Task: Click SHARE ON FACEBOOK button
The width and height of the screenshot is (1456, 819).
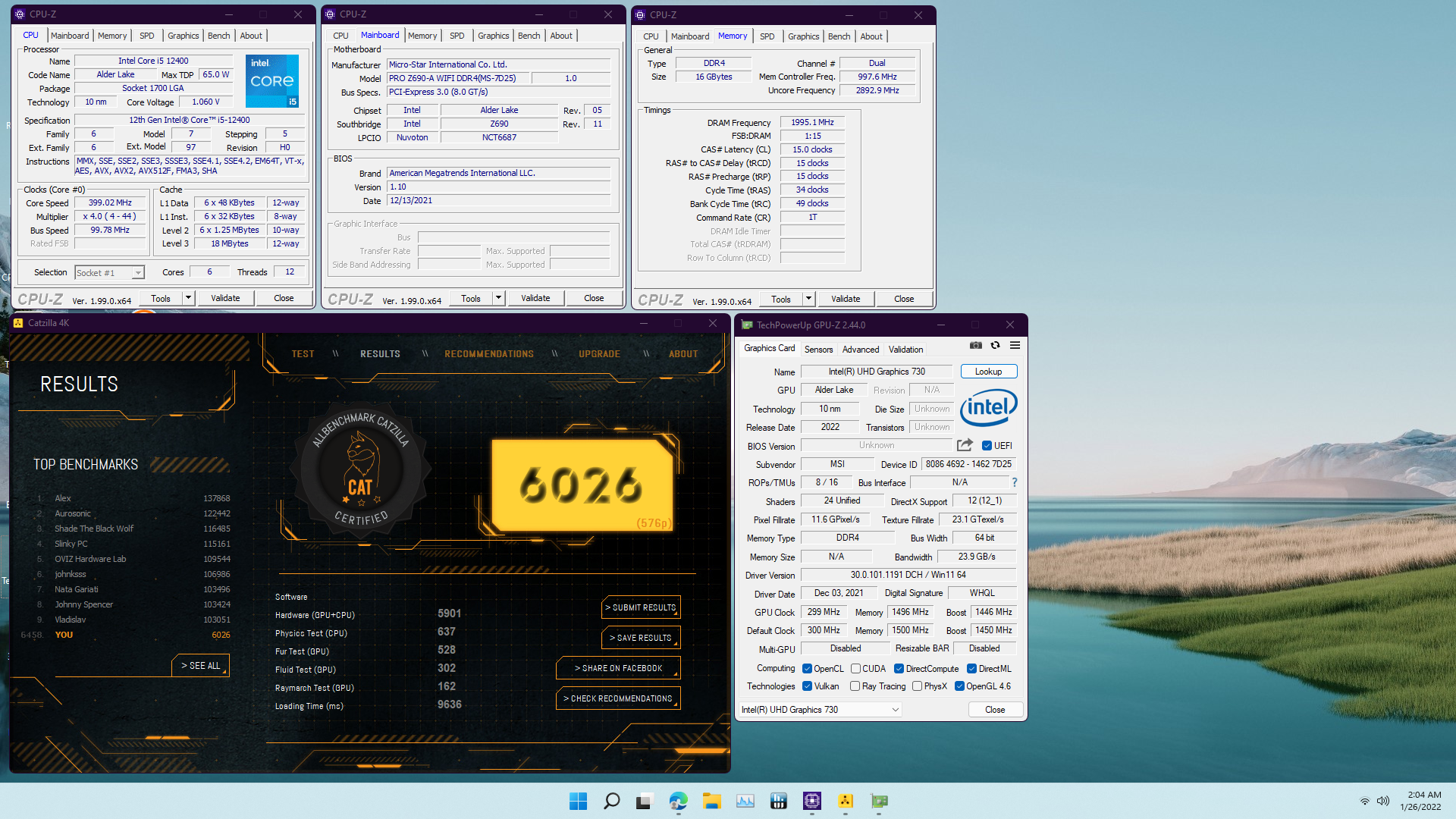Action: (618, 668)
